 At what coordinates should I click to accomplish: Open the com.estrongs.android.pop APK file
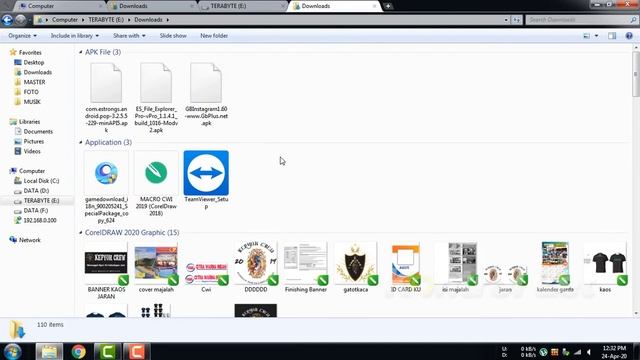click(x=106, y=97)
